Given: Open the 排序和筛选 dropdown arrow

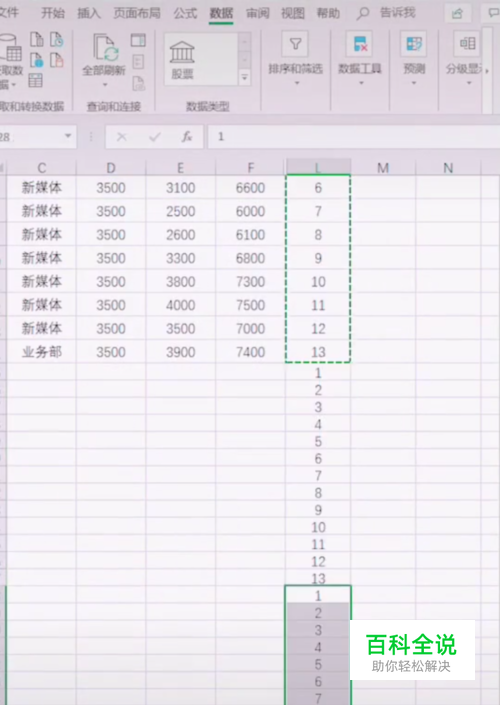Looking at the screenshot, I should (297, 83).
